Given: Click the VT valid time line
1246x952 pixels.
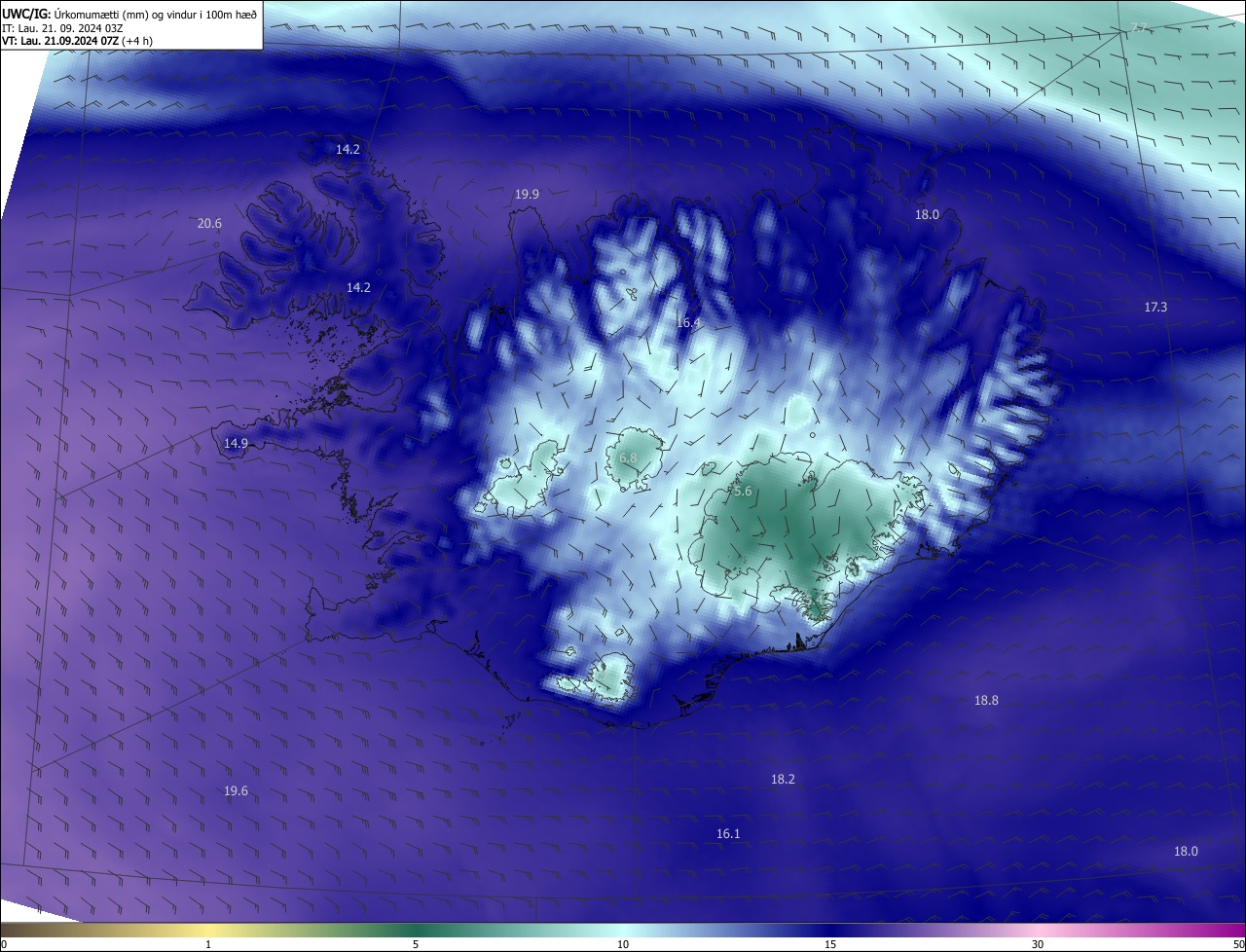Looking at the screenshot, I should [77, 41].
